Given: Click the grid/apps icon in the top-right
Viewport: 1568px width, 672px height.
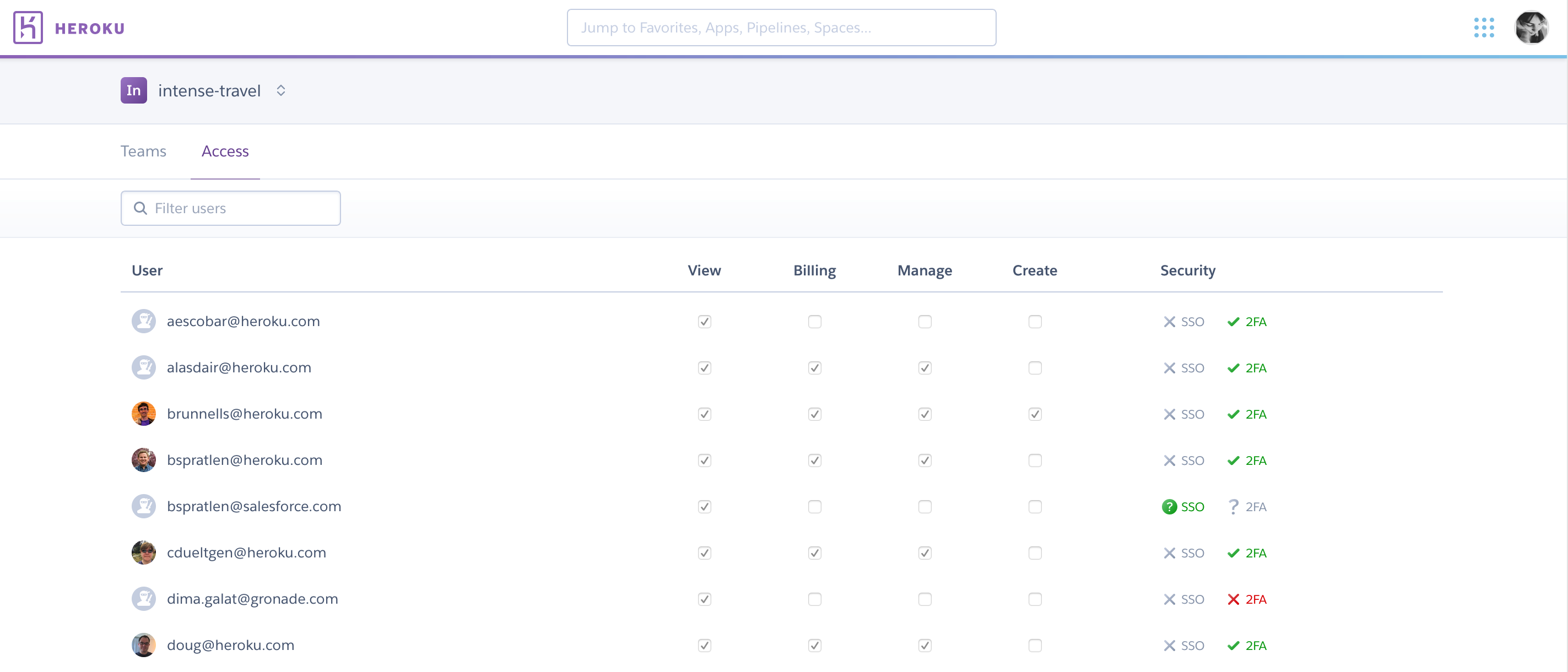Looking at the screenshot, I should (1484, 27).
